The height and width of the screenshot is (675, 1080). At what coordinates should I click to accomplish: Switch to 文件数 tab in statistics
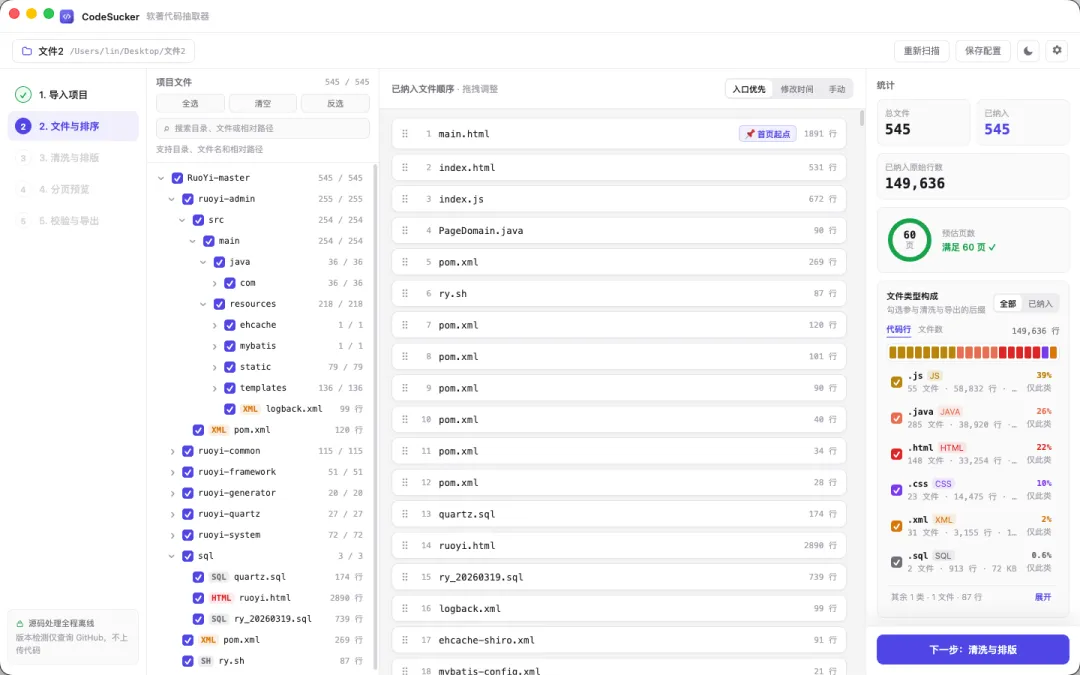pyautogui.click(x=931, y=330)
